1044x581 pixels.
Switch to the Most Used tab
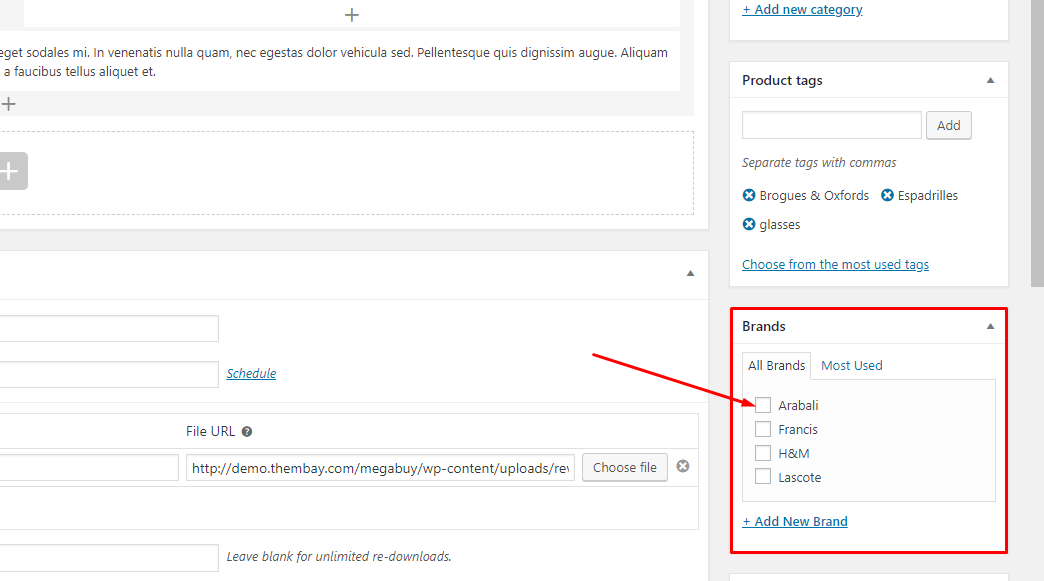(852, 365)
